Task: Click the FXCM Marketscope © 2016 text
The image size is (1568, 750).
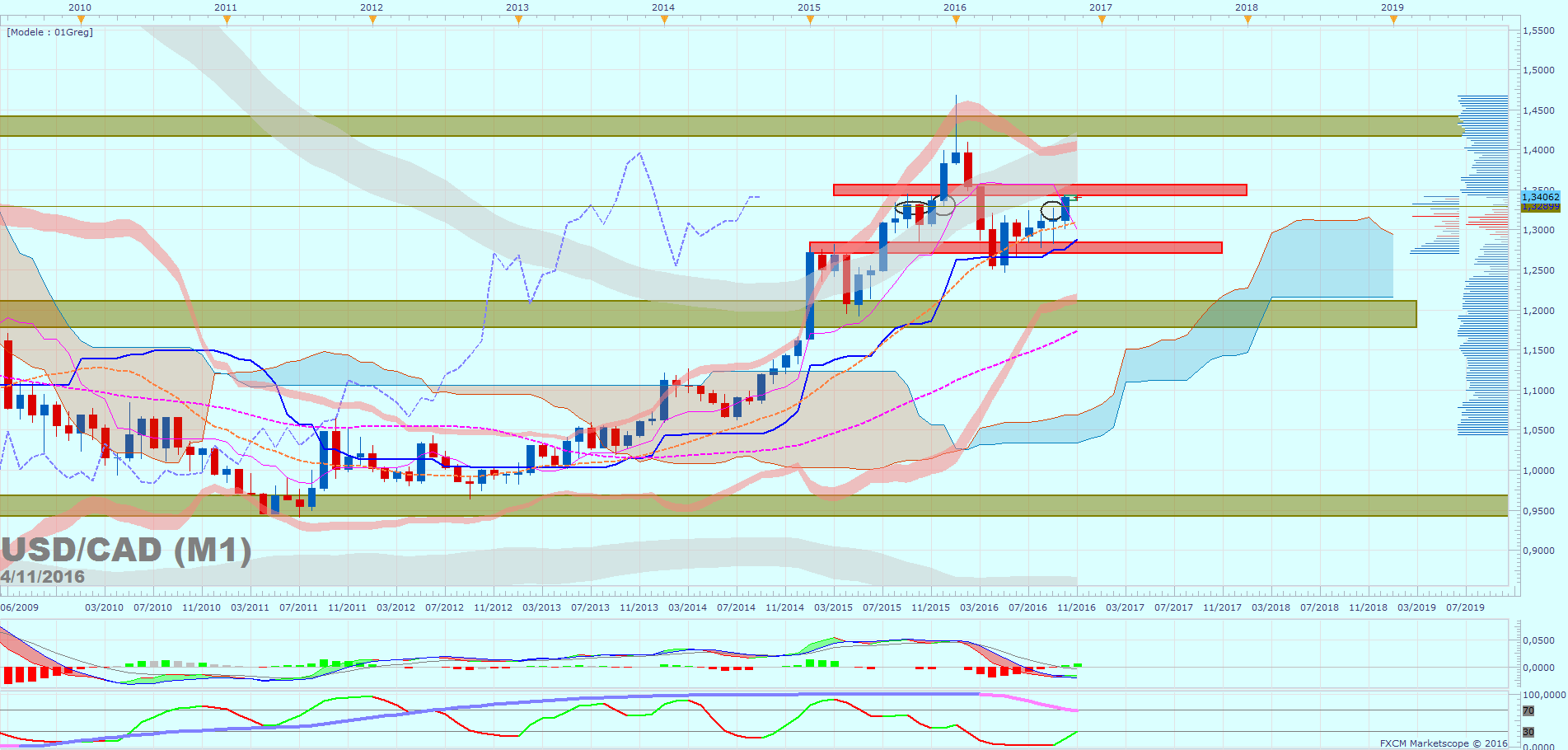Action: tap(1444, 743)
